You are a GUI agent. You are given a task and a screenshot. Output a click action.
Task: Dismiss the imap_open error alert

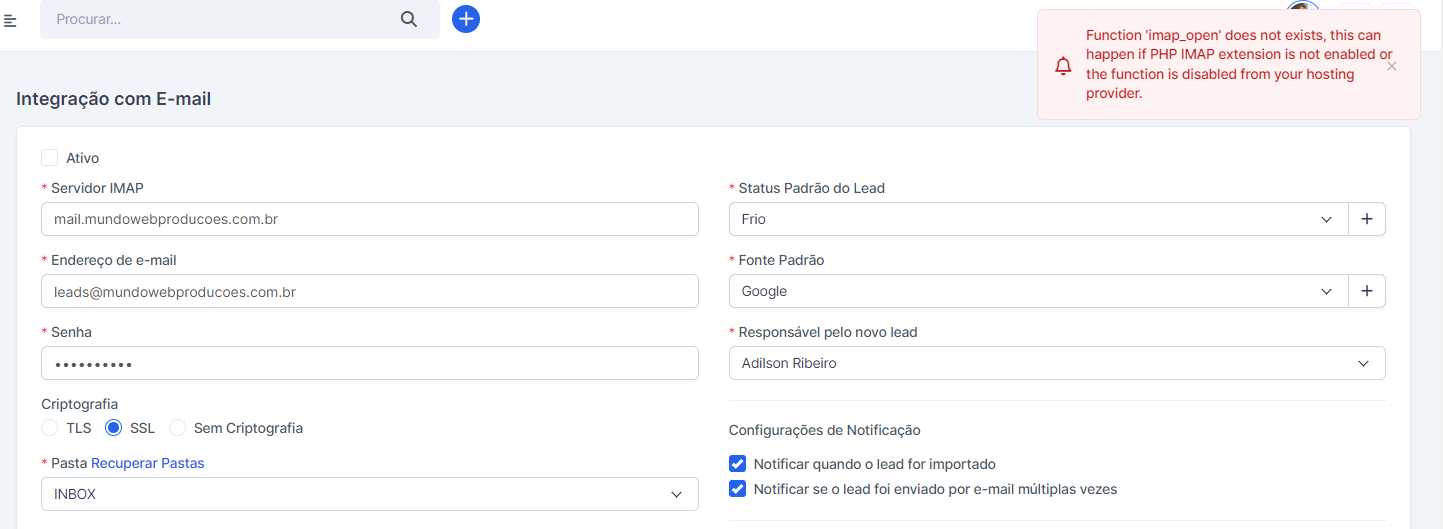tap(1392, 66)
